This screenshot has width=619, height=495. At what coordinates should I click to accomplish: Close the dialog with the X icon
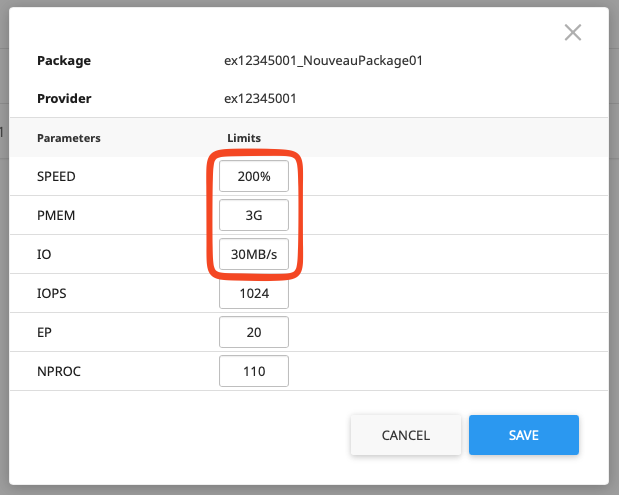click(573, 33)
